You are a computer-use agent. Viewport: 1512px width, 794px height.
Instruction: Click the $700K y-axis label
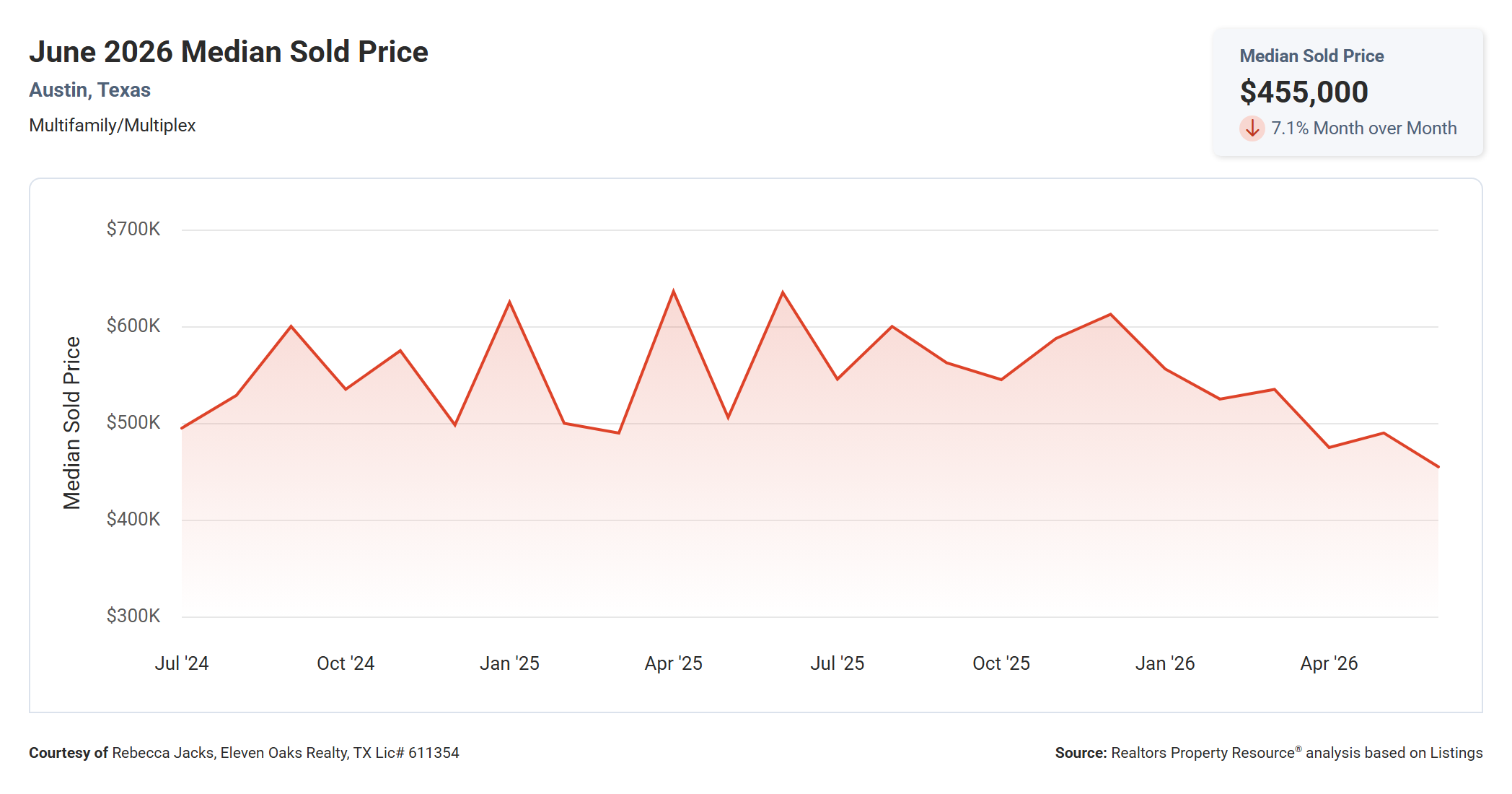pyautogui.click(x=133, y=230)
